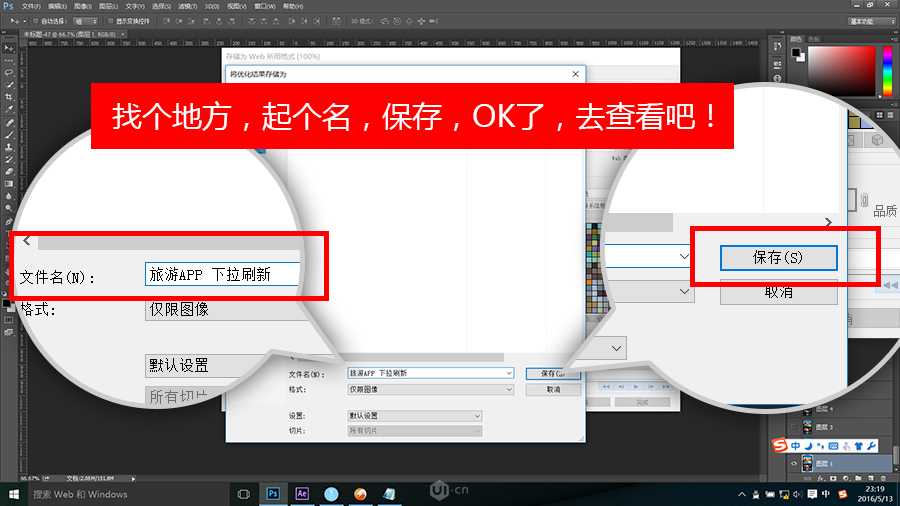Open the 设置 dropdown (默认设置)

pyautogui.click(x=414, y=416)
